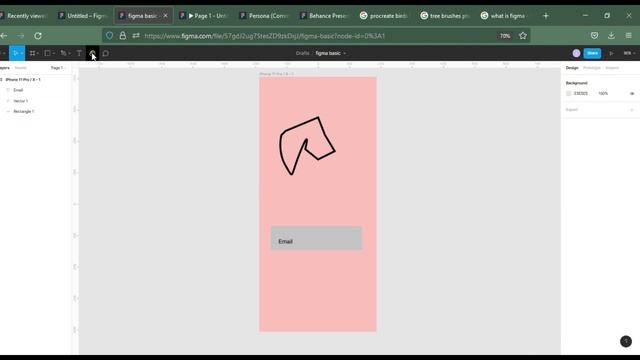
Task: Open the Pen tool options arrow
Action: [69, 53]
